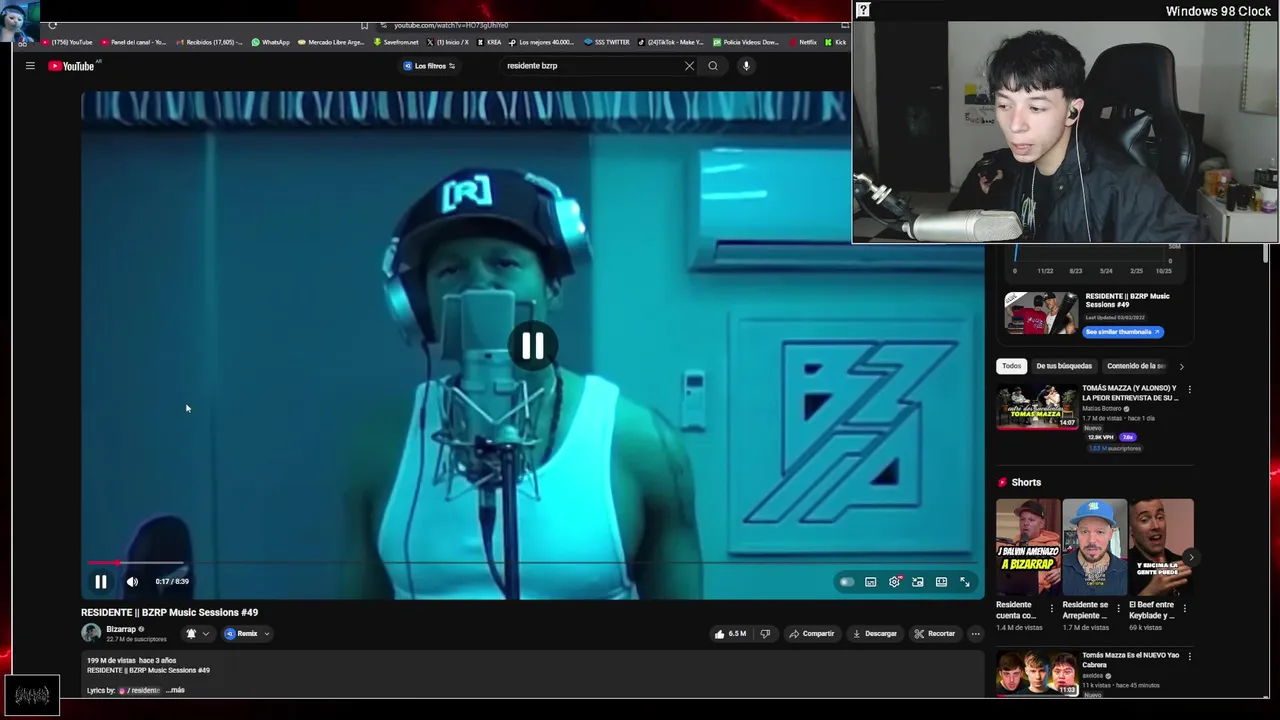The width and height of the screenshot is (1280, 720).
Task: Open options for the El Beef entre Keyblade short
Action: 1185,607
